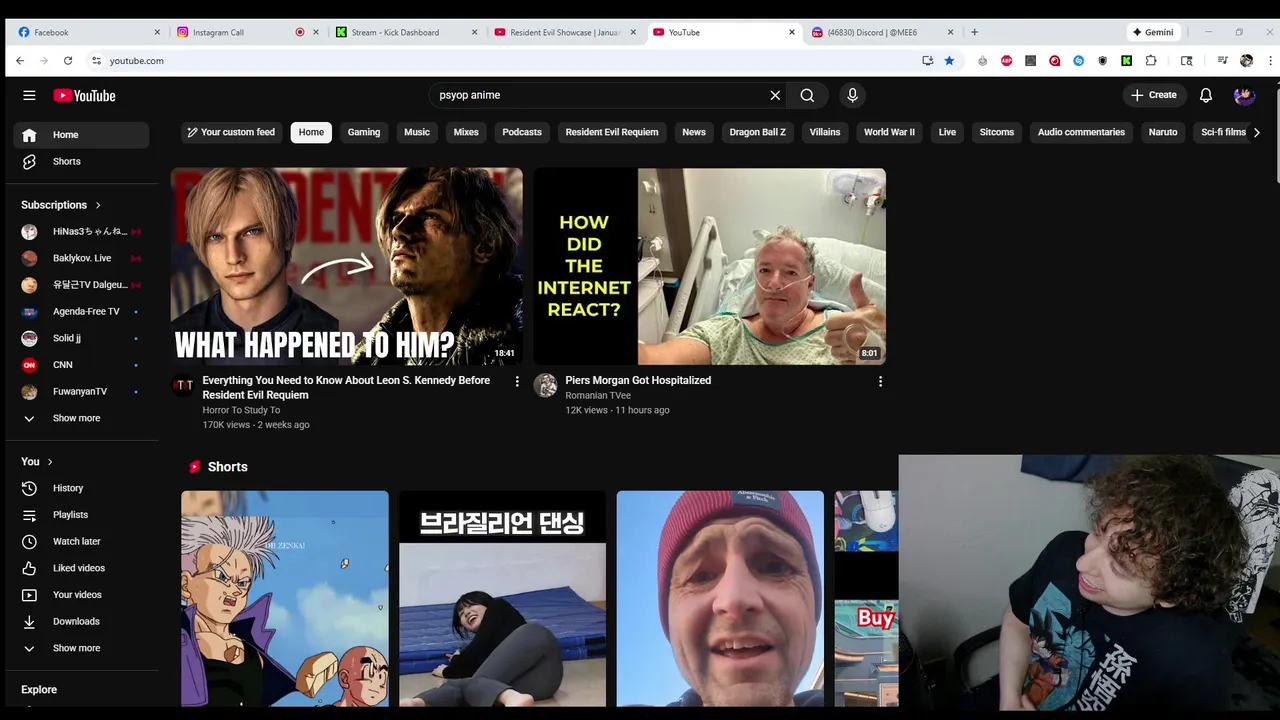
Task: Select the Music category chip
Action: pos(417,132)
